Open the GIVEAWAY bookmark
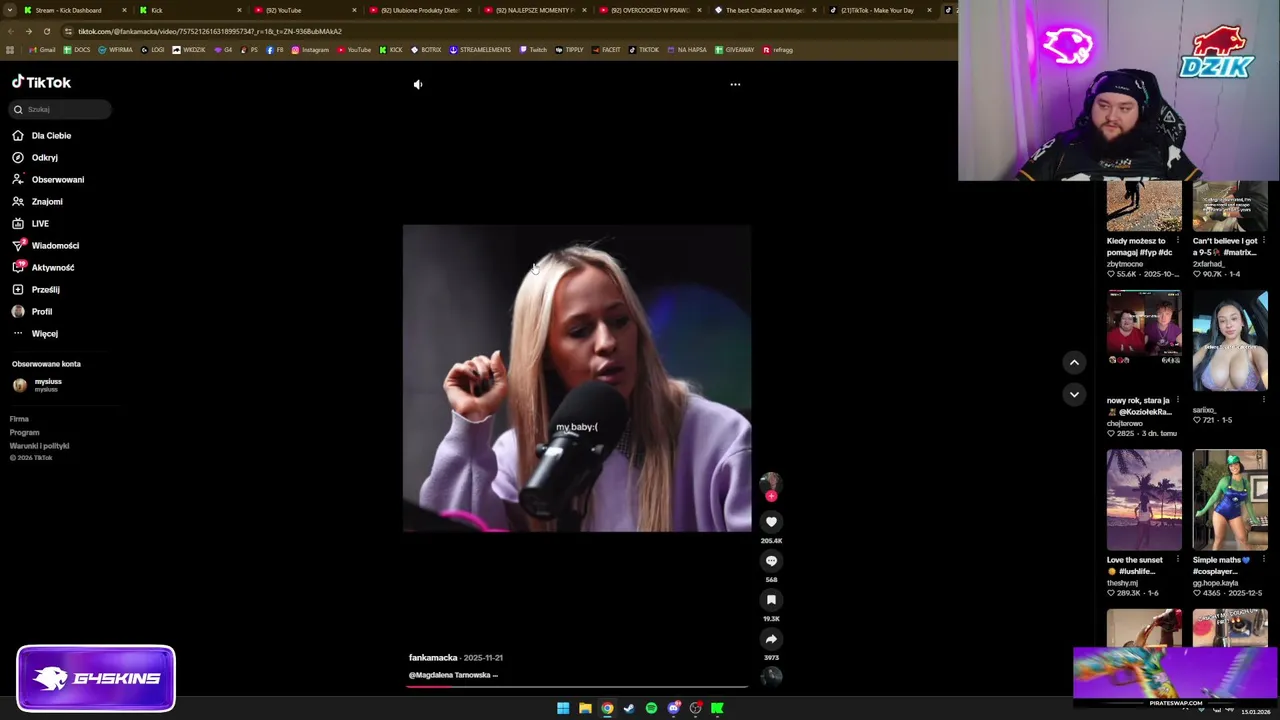This screenshot has height=720, width=1280. 734,50
